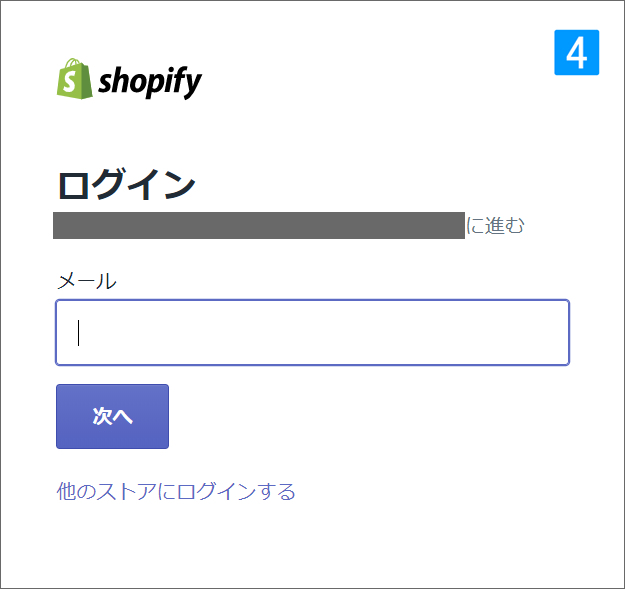Open the 他のストアにログインする link
Image resolution: width=625 pixels, height=589 pixels.
[176, 491]
